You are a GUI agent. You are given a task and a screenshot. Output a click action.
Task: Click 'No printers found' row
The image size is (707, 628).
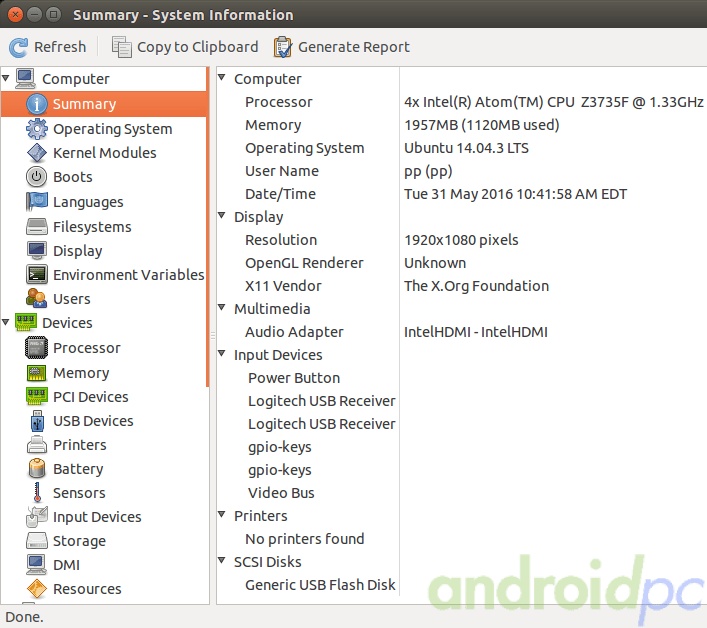pos(305,539)
